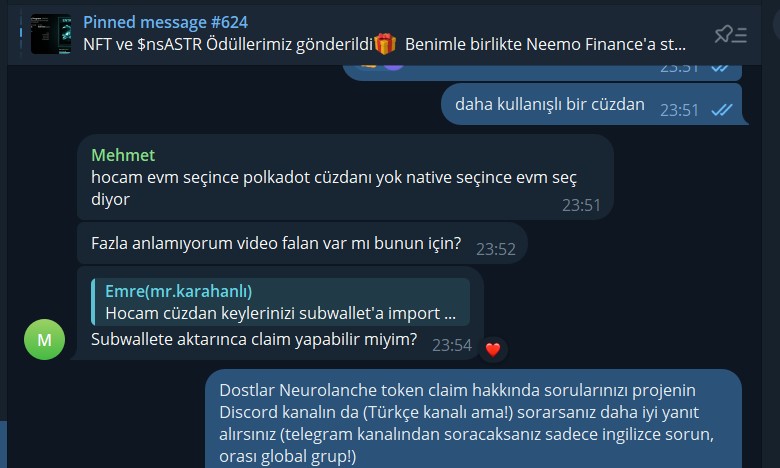This screenshot has width=780, height=468.
Task: Jump to quoted Emre(mr.karahanlı) reply
Action: tap(281, 302)
